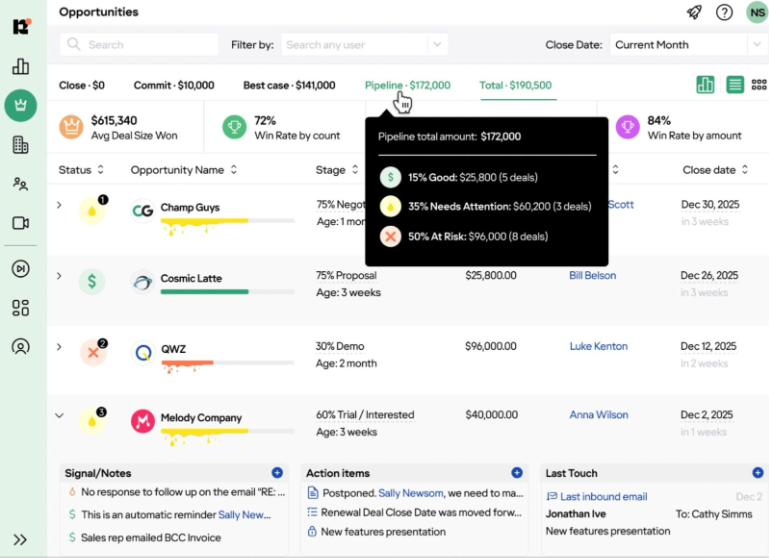Switch to list view icon
This screenshot has height=558, width=769.
pyautogui.click(x=735, y=85)
